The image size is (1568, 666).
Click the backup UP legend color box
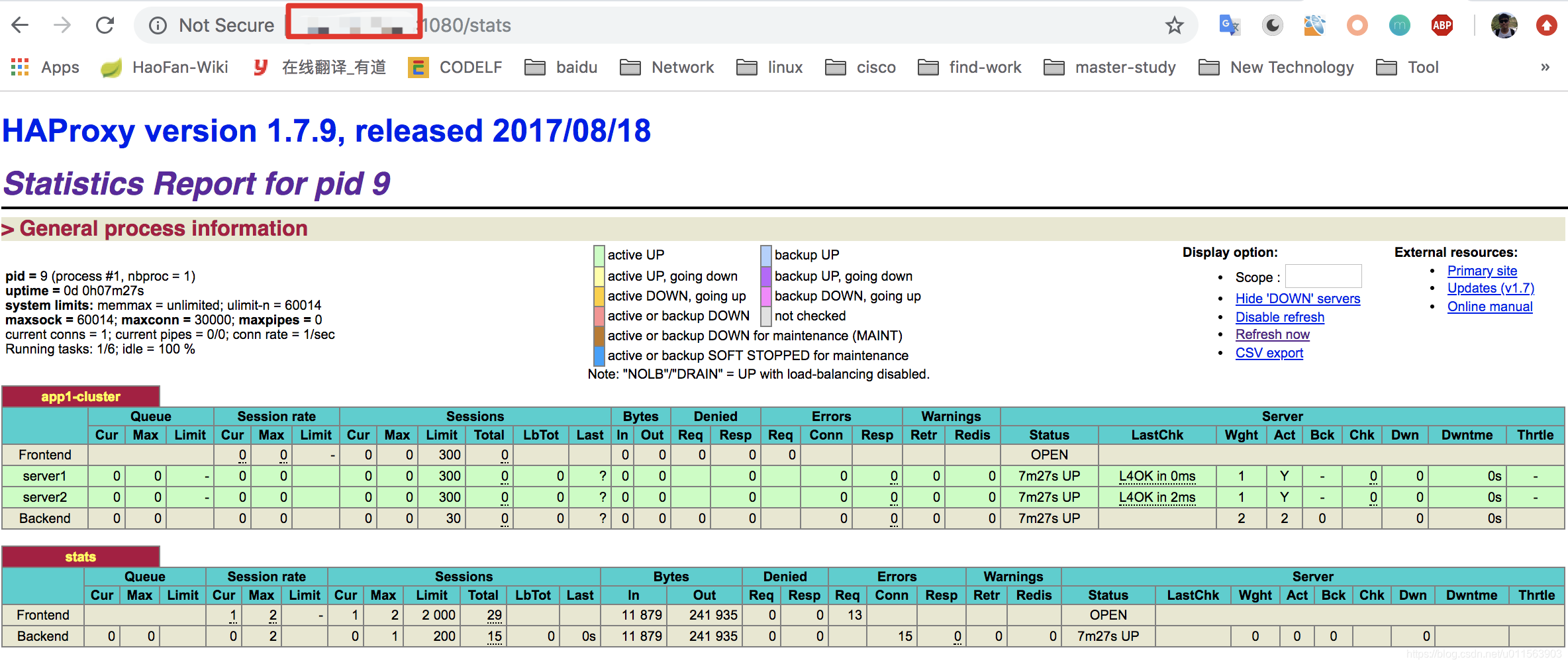coord(766,255)
